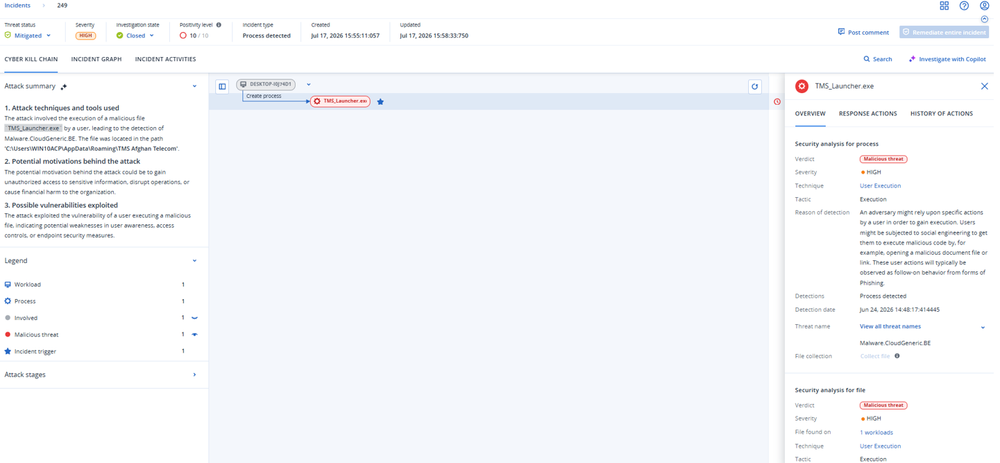Expand the threat names chevron
This screenshot has width=1000, height=463.
[x=983, y=327]
